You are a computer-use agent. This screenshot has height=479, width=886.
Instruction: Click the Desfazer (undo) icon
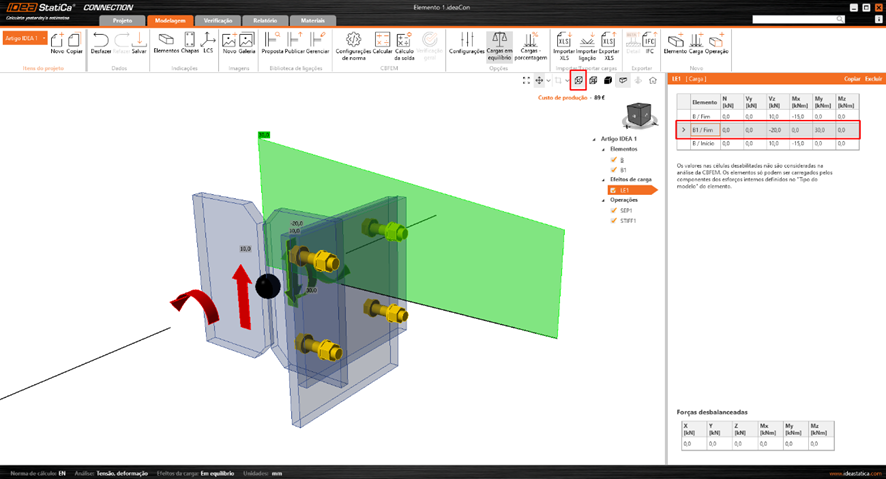pyautogui.click(x=101, y=43)
